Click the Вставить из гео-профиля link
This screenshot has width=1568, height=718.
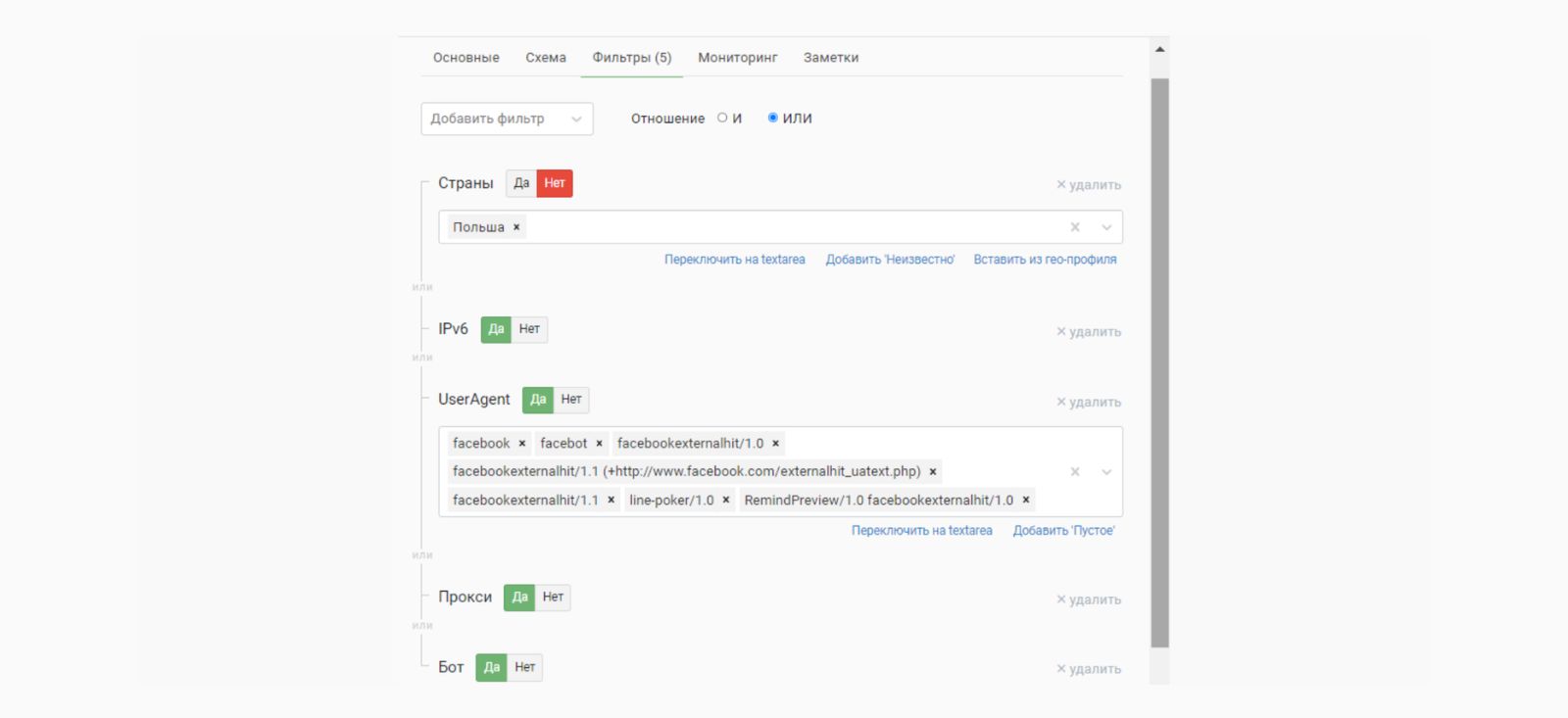1045,260
